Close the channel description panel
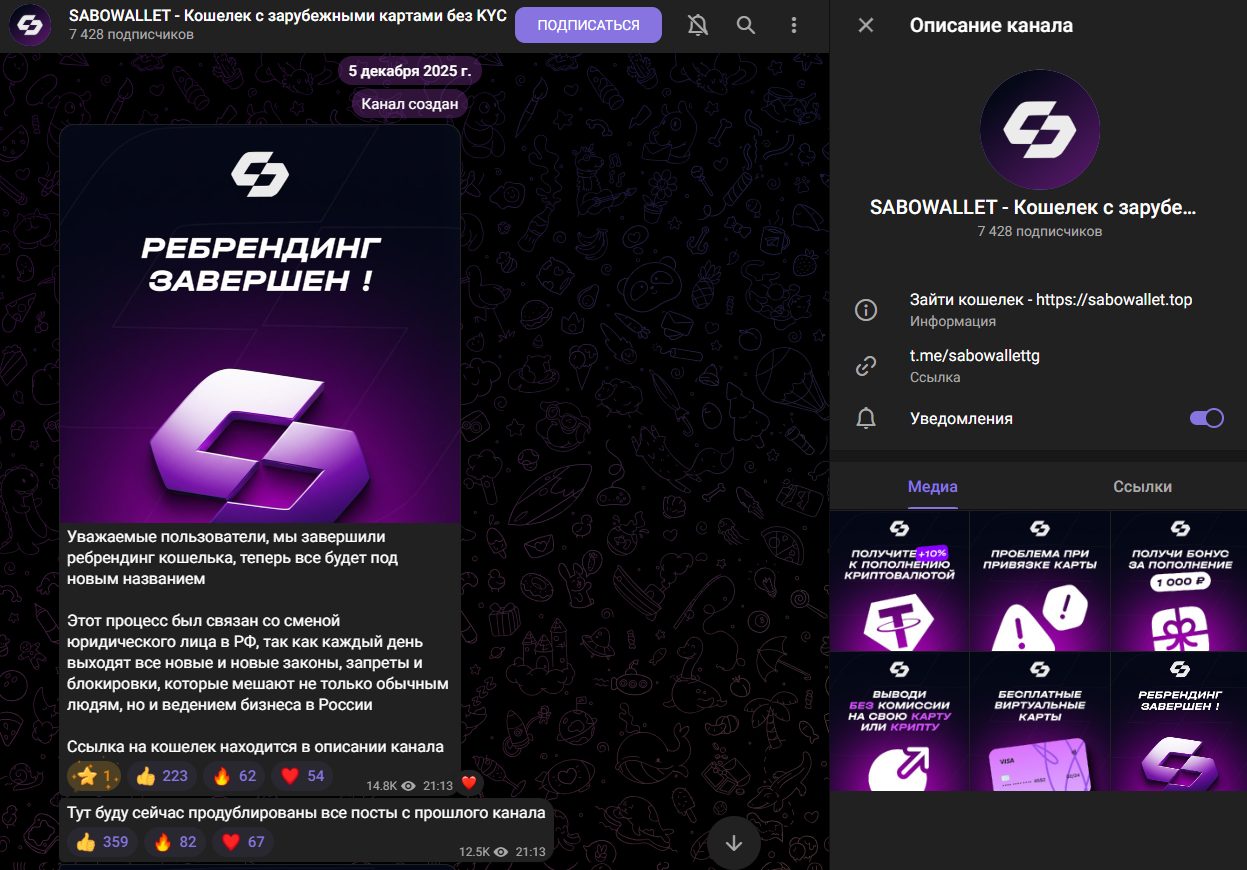This screenshot has width=1247, height=870. point(866,25)
